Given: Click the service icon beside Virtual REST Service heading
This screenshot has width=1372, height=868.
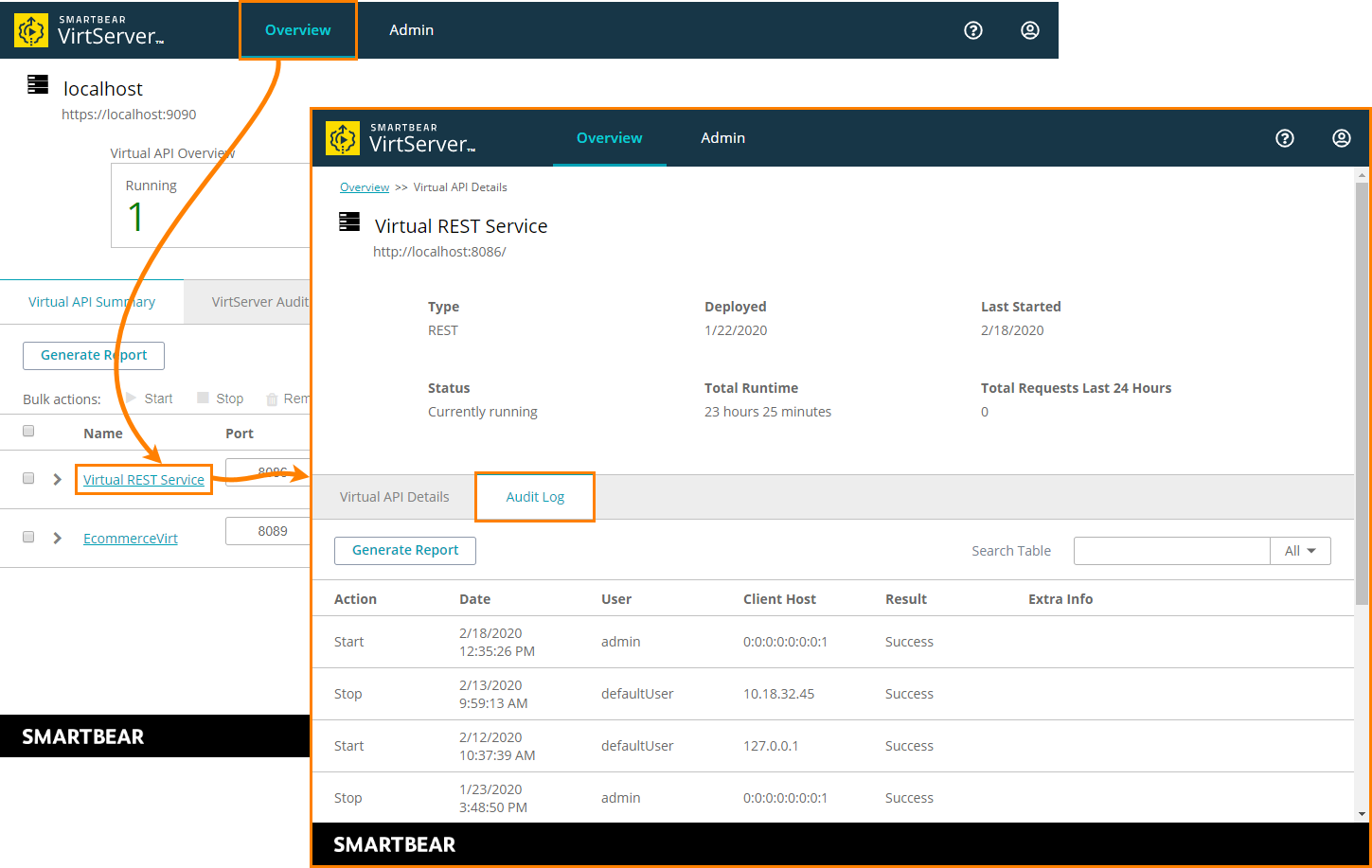Looking at the screenshot, I should pos(348,221).
